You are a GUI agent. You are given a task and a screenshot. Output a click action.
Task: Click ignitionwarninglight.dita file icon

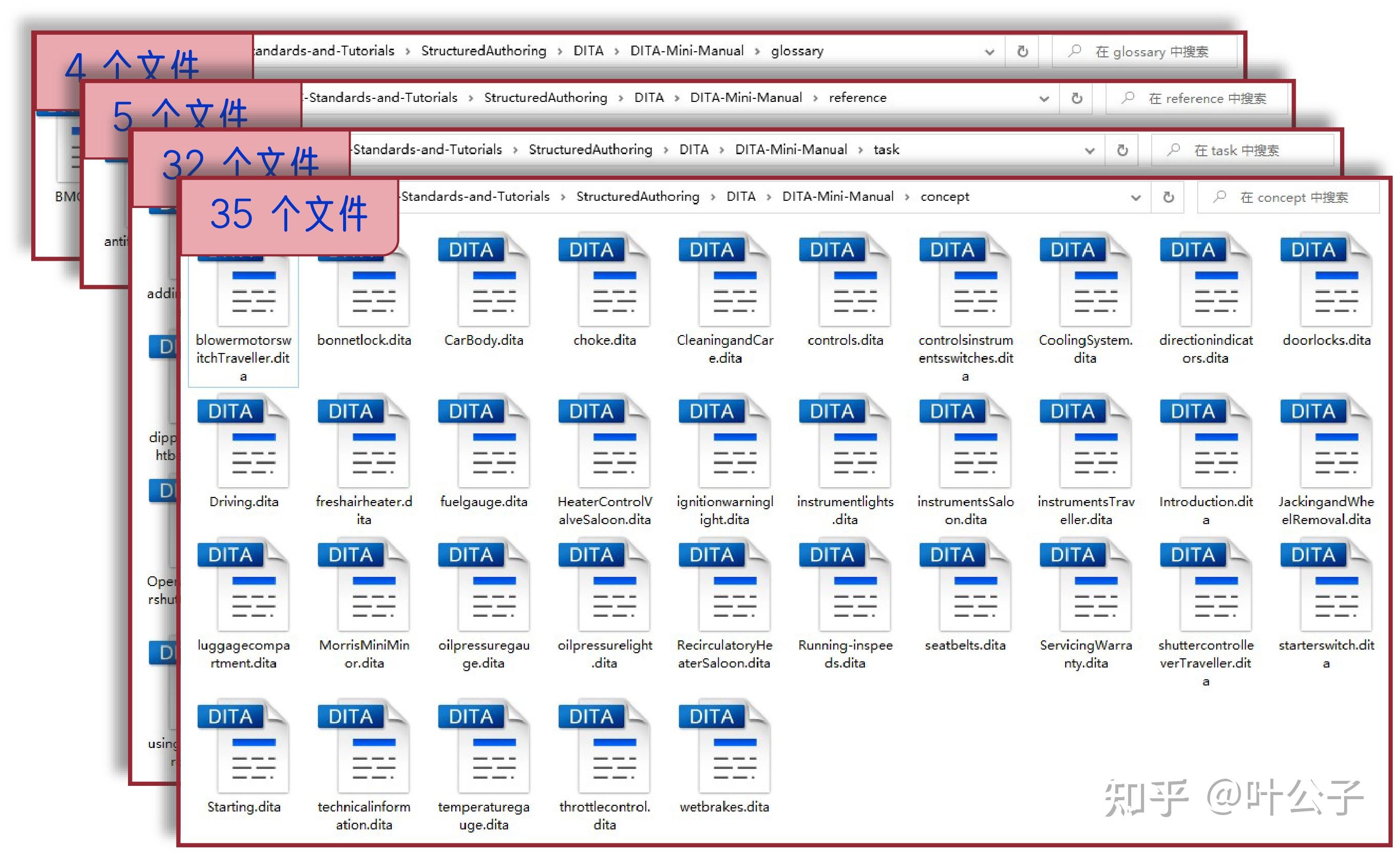point(725,441)
